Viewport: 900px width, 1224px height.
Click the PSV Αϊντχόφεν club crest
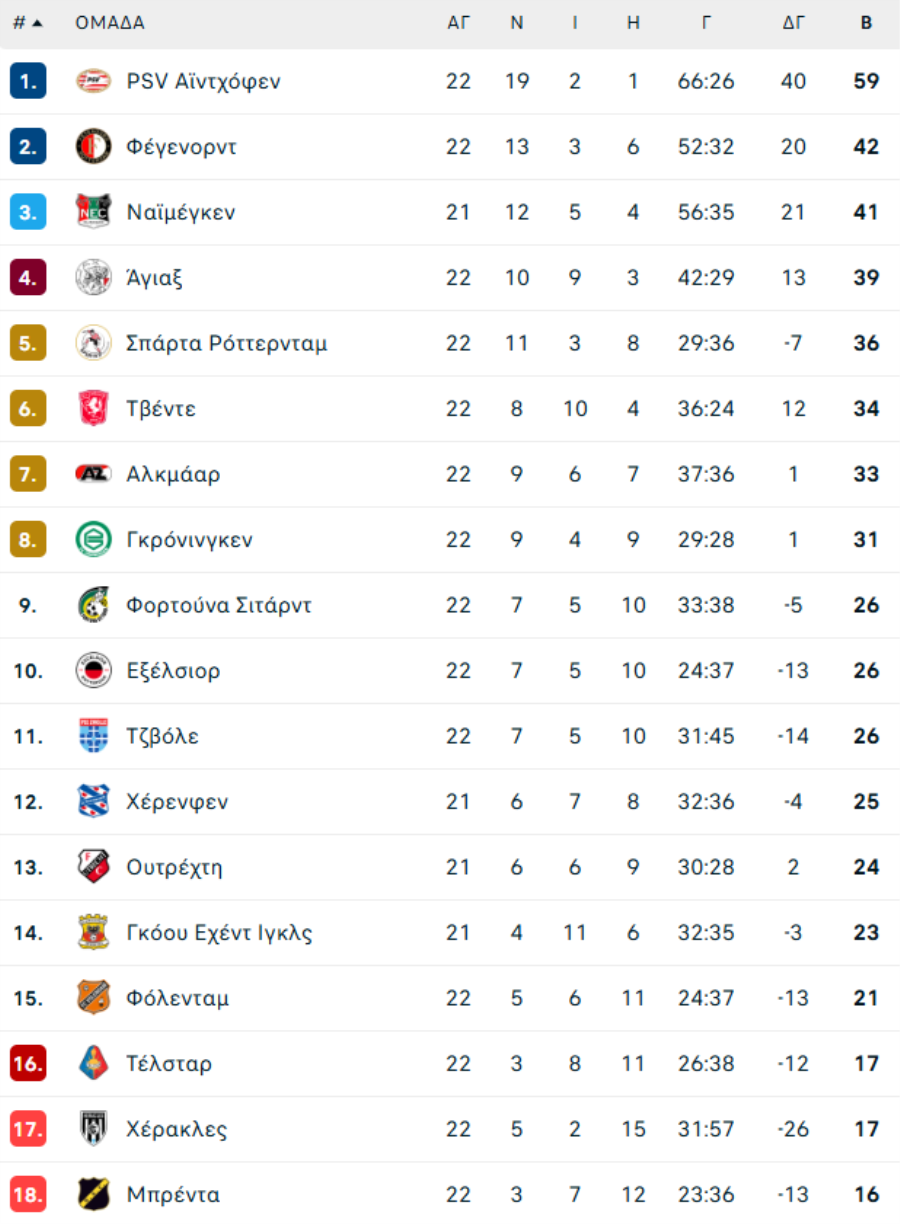[94, 81]
